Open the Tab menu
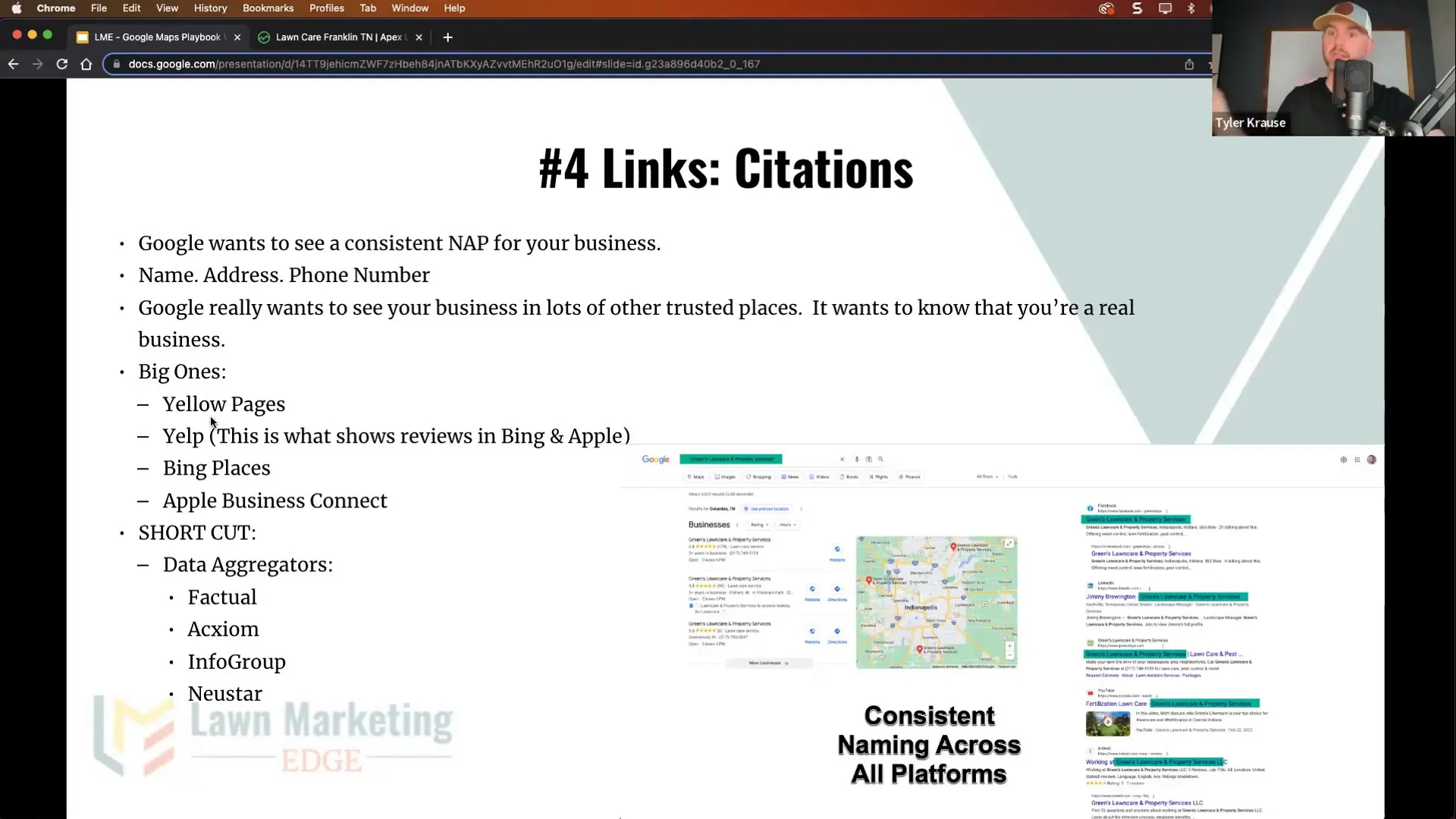Viewport: 1456px width, 819px height. click(368, 8)
